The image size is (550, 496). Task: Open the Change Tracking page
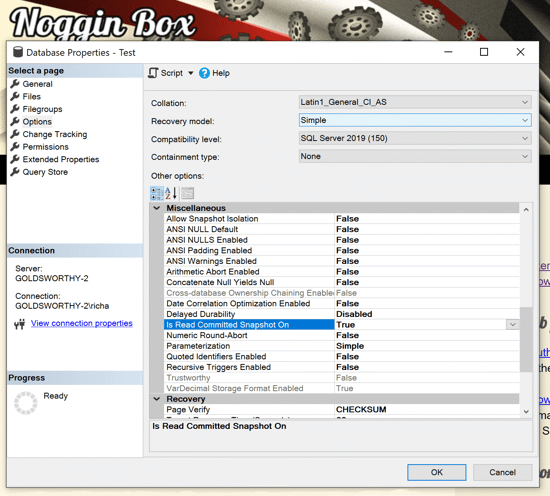click(55, 134)
